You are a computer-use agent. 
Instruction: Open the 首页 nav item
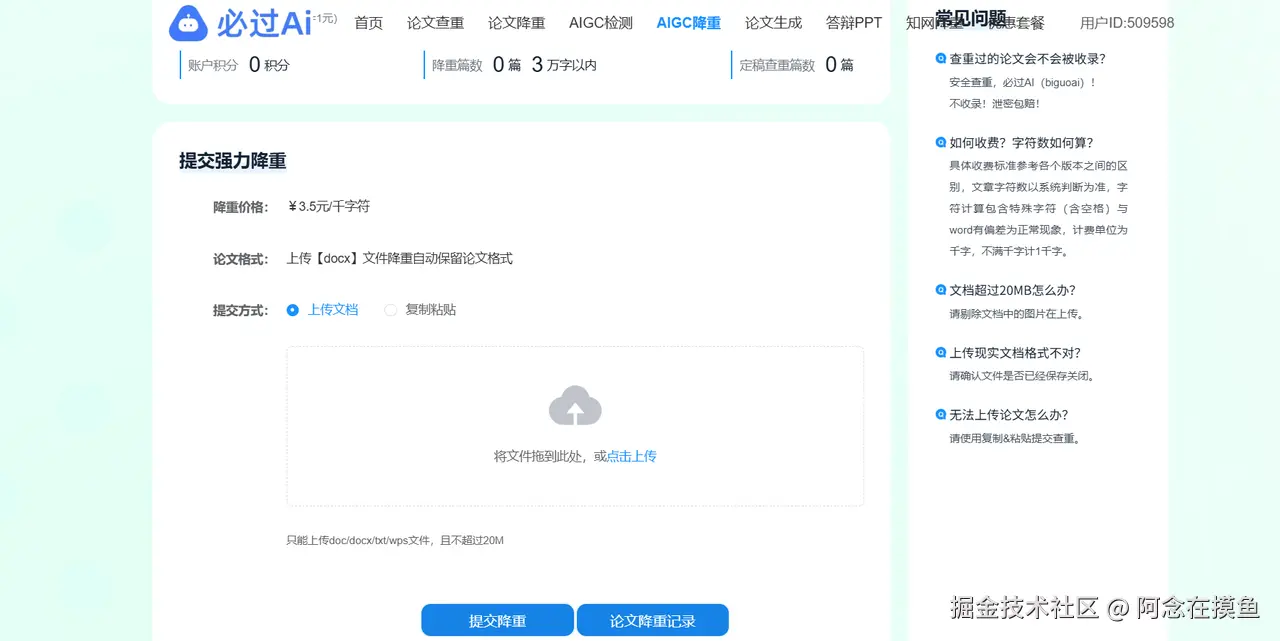(369, 23)
